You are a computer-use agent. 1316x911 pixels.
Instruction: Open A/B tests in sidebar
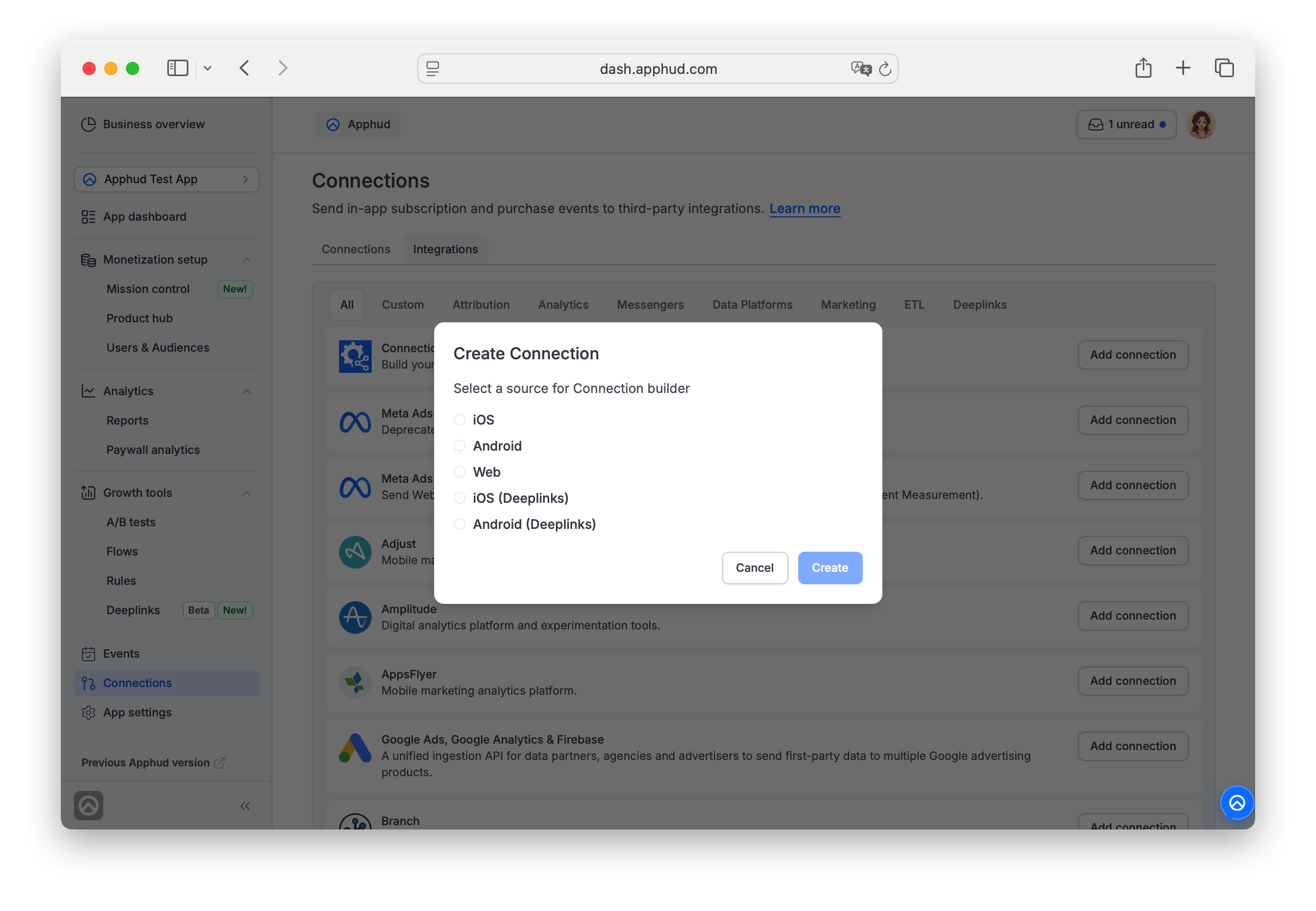(x=130, y=522)
